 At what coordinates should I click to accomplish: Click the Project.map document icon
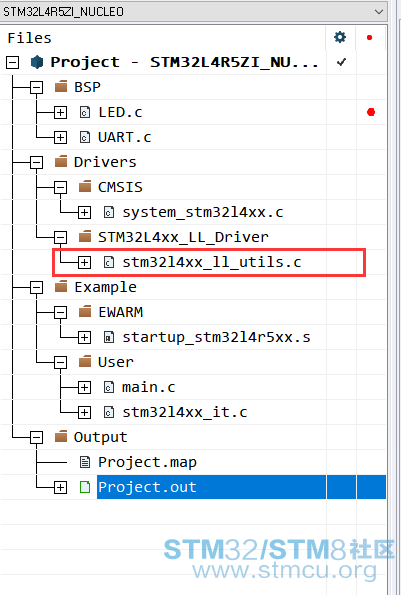tap(85, 462)
